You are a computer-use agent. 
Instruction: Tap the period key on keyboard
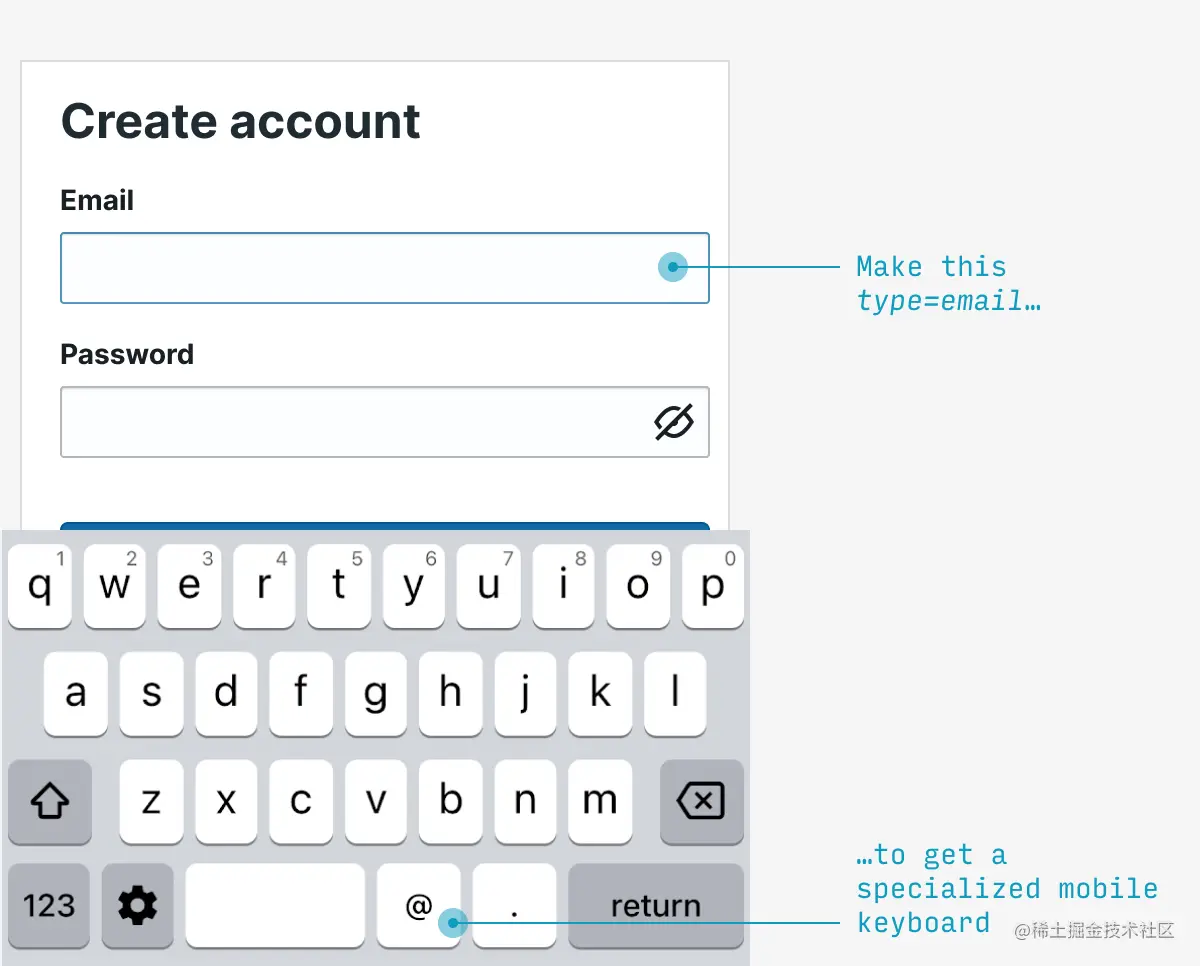click(x=514, y=905)
